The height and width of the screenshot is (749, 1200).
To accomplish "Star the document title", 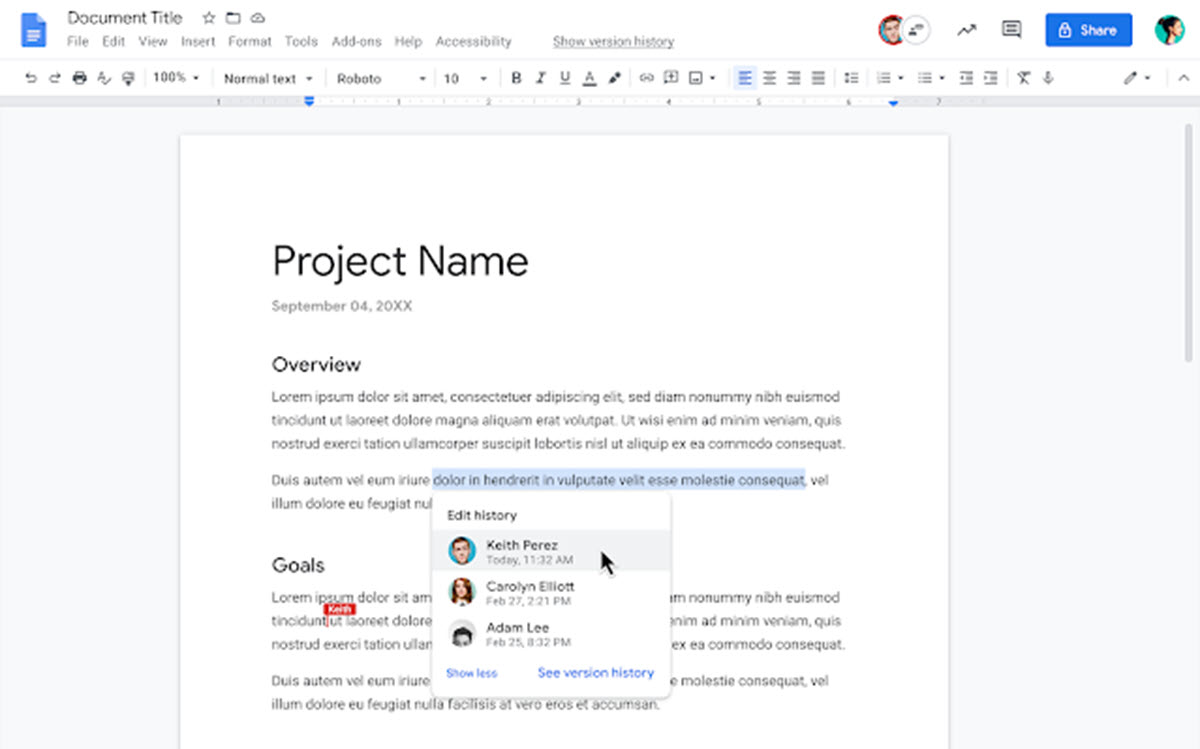I will point(208,18).
